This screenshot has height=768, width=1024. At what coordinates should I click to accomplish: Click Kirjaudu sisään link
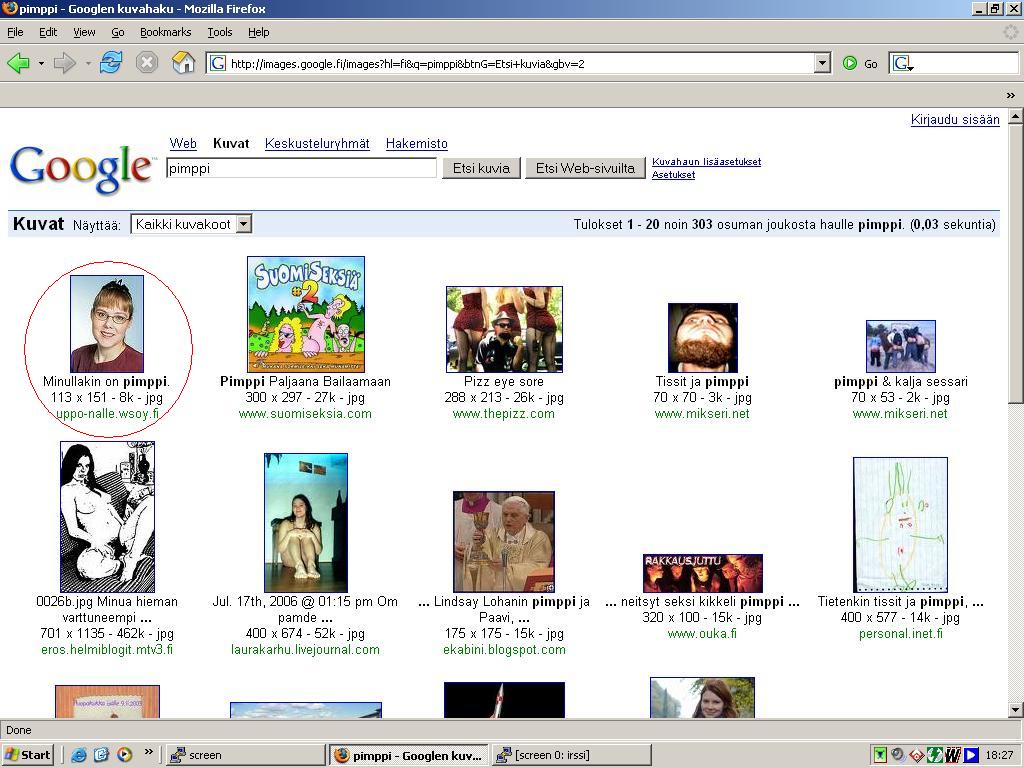(x=955, y=120)
